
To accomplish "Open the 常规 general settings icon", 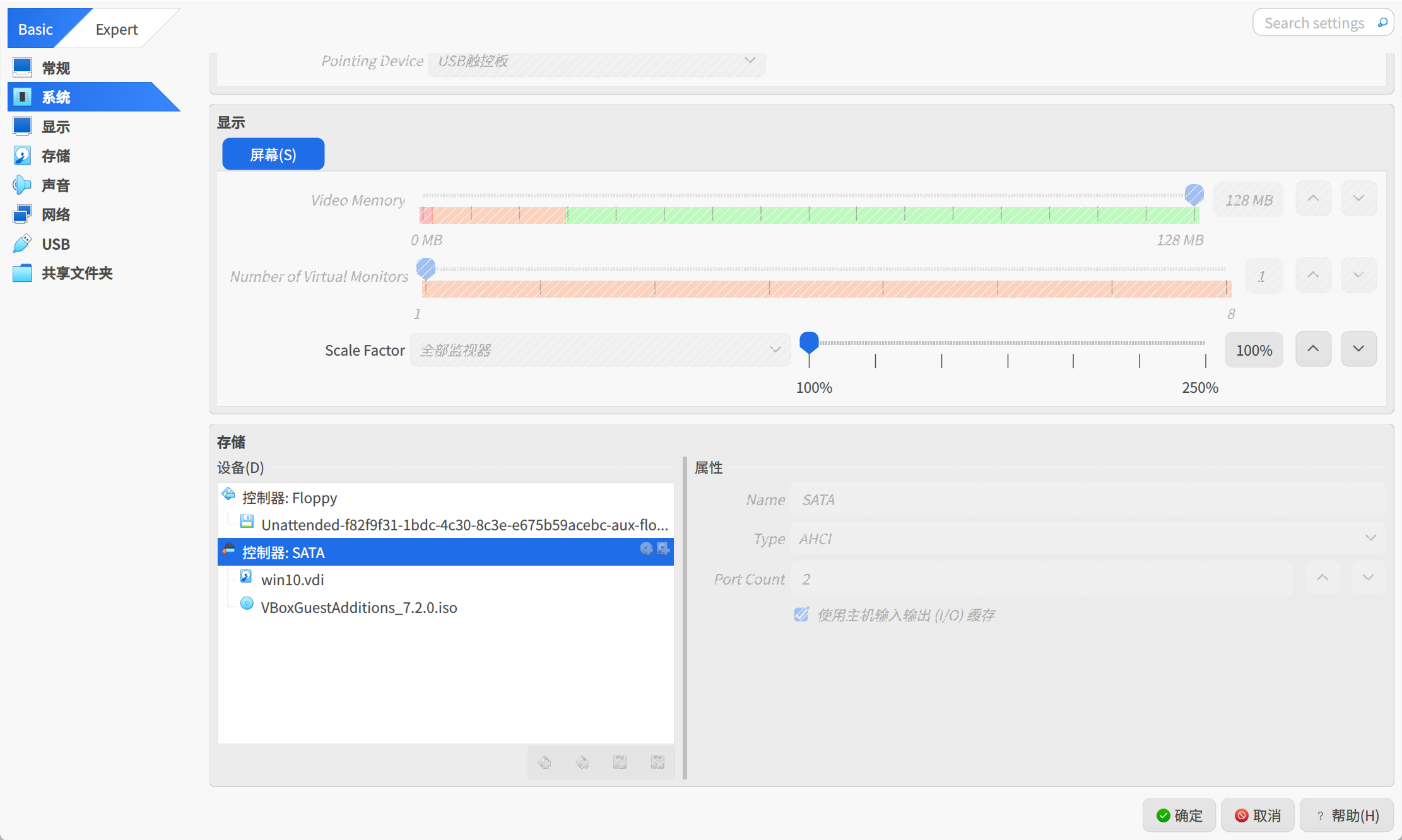I will pyautogui.click(x=22, y=67).
